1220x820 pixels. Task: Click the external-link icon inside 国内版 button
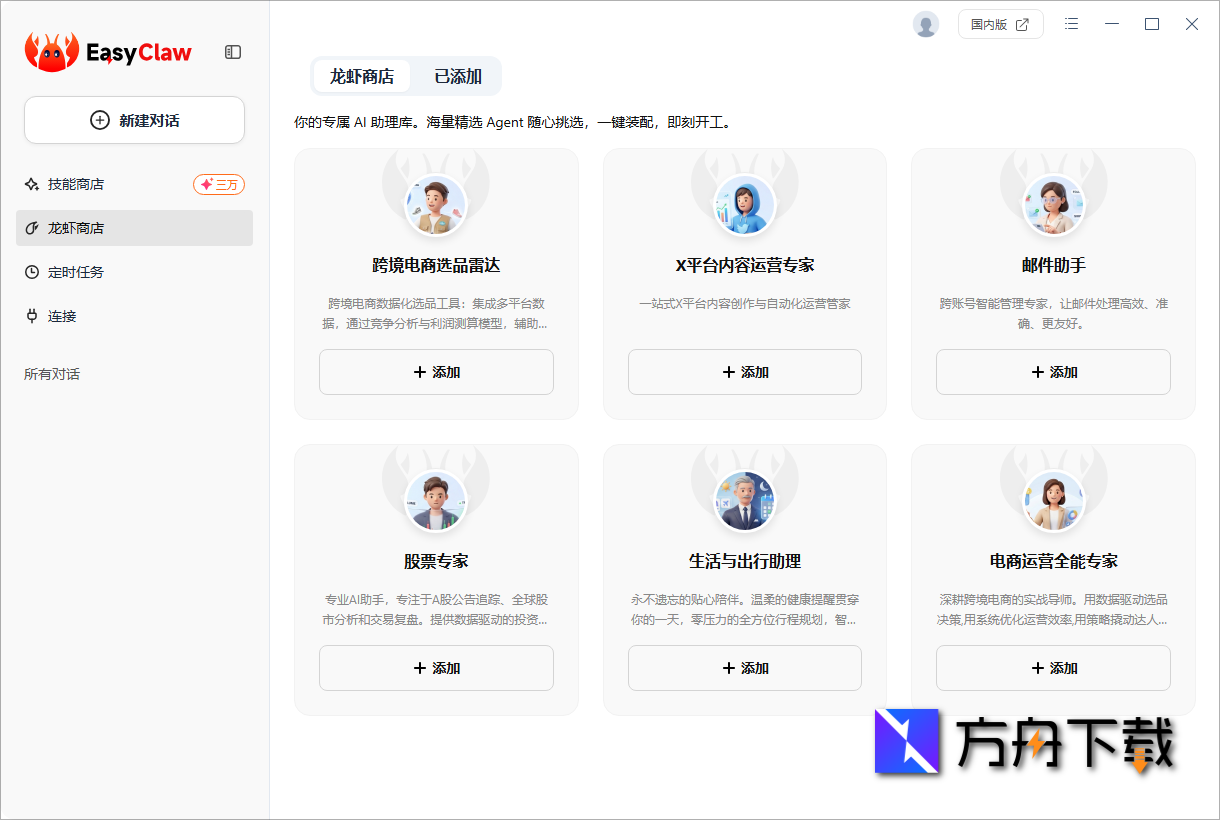click(x=1024, y=24)
